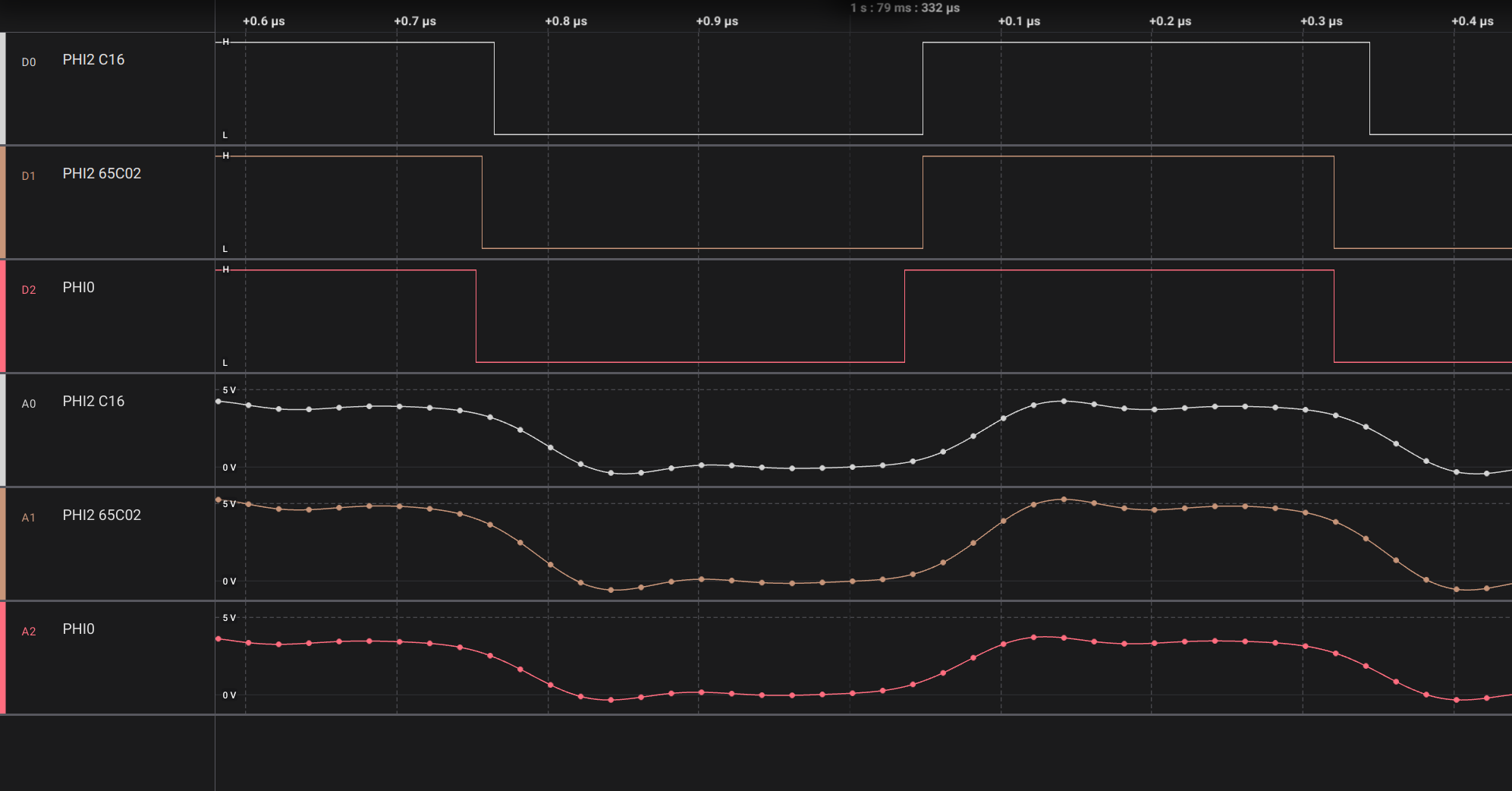Click the 0 V axis label on channel A0

pos(229,468)
